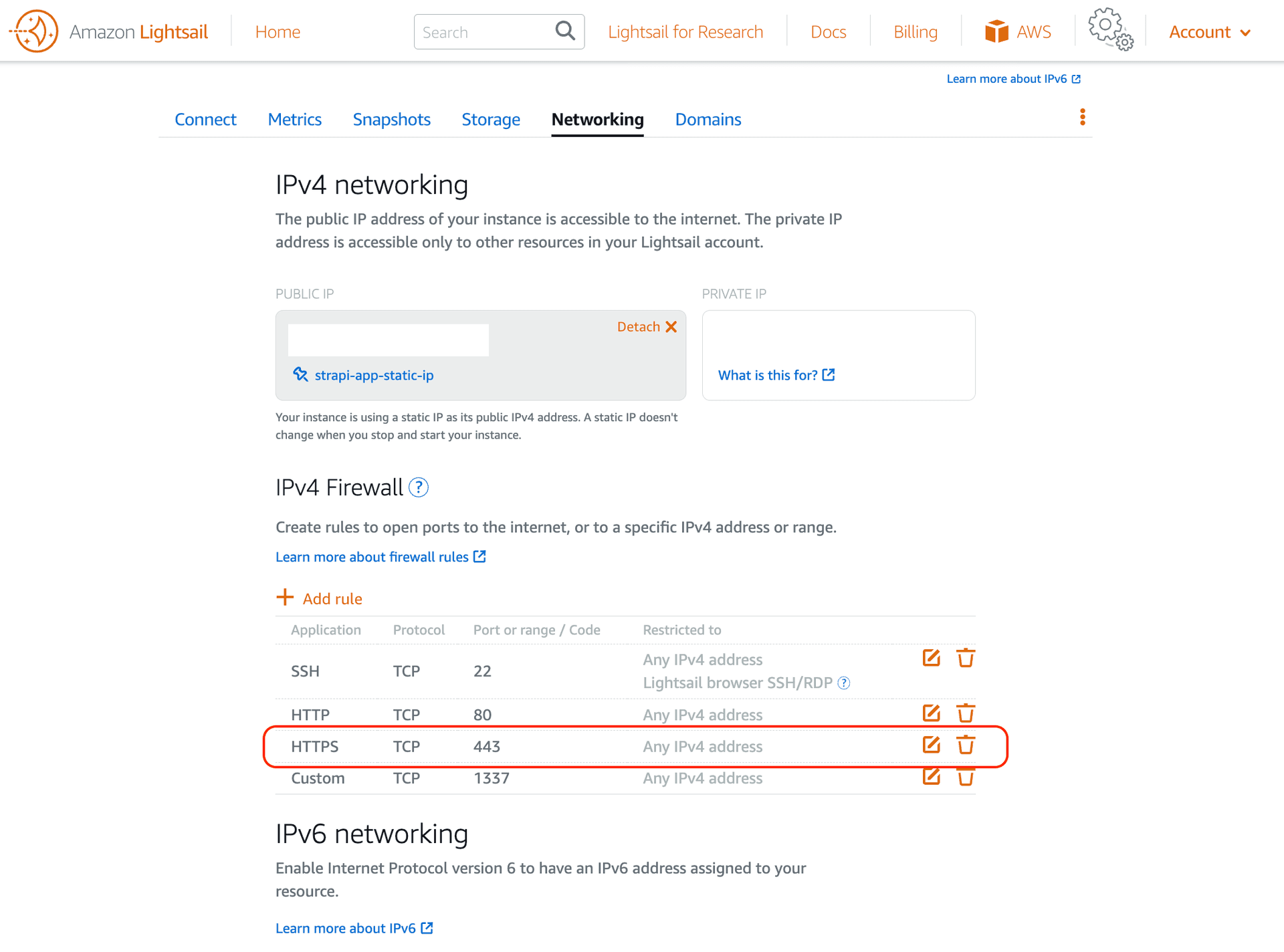Open the Storage tab
The width and height of the screenshot is (1284, 952).
click(491, 119)
